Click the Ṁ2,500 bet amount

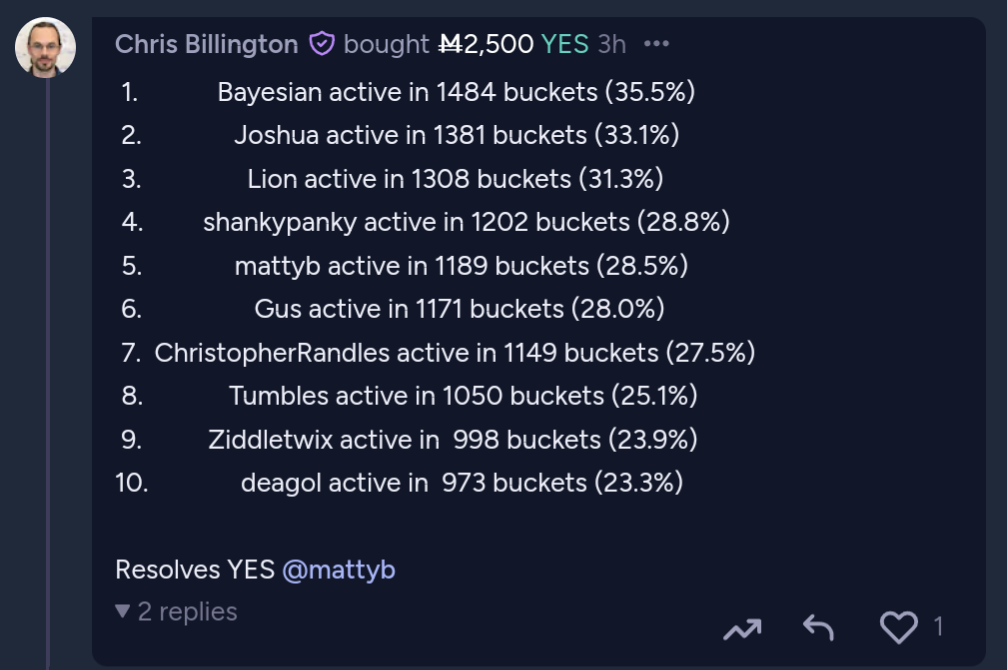[486, 44]
